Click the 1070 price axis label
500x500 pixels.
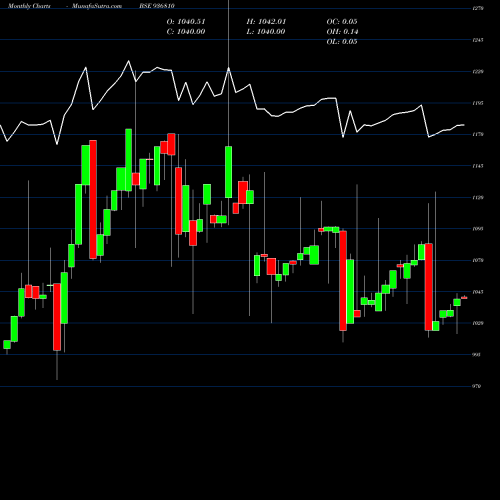(478, 260)
